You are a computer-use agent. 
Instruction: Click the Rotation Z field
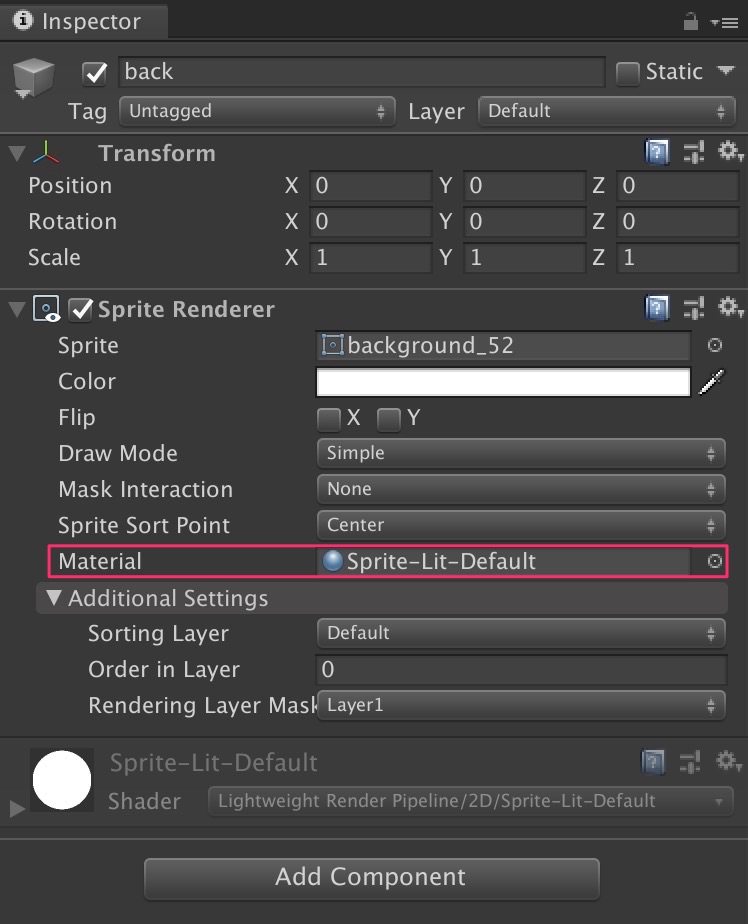point(678,222)
